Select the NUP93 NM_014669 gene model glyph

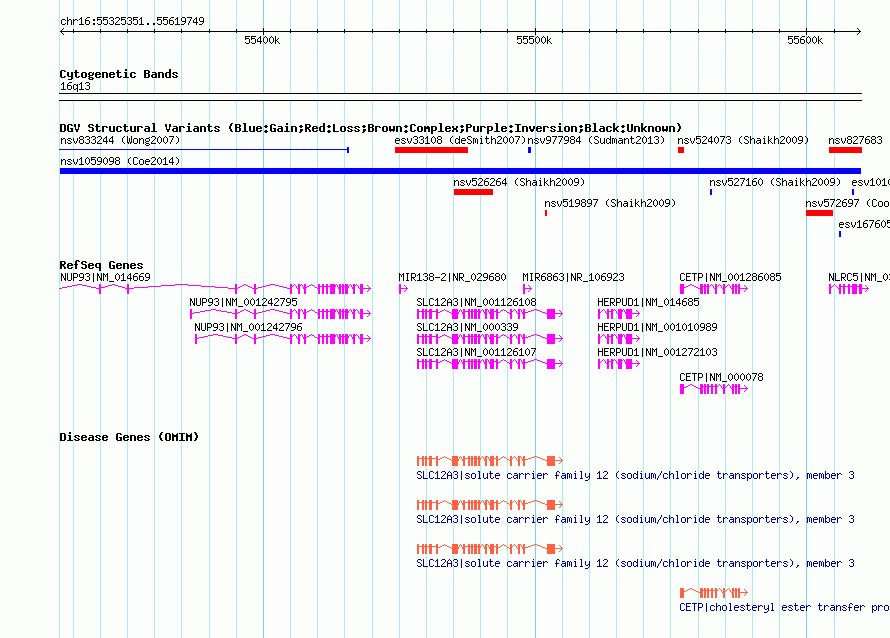(215, 288)
